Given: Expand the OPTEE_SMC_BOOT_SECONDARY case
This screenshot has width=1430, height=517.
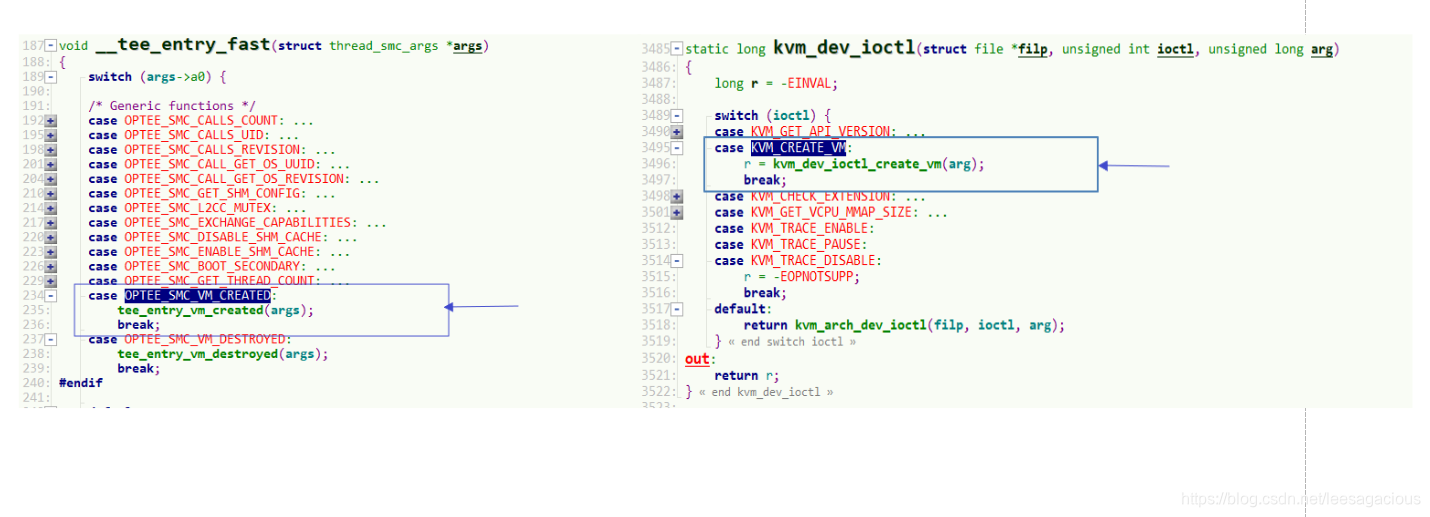Looking at the screenshot, I should pyautogui.click(x=51, y=267).
